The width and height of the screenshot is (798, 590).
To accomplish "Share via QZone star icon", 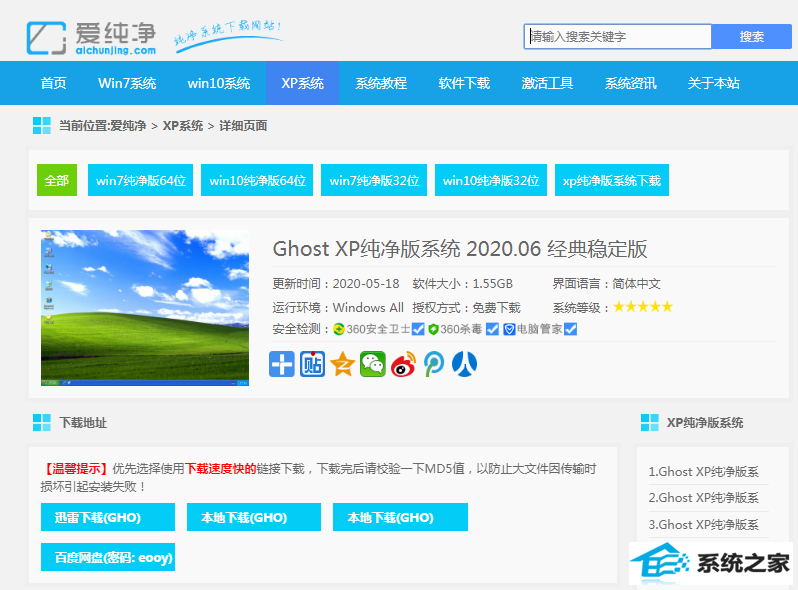I will 343,364.
